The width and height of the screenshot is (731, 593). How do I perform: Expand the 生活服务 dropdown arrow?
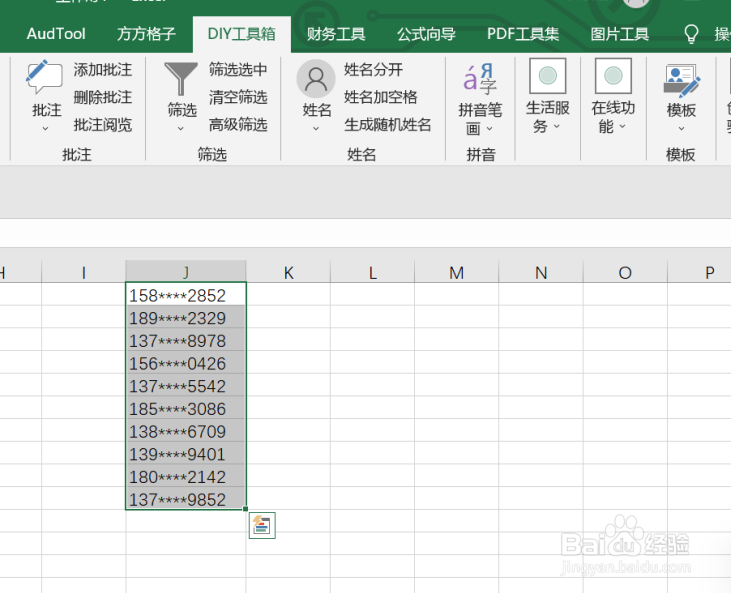557,126
